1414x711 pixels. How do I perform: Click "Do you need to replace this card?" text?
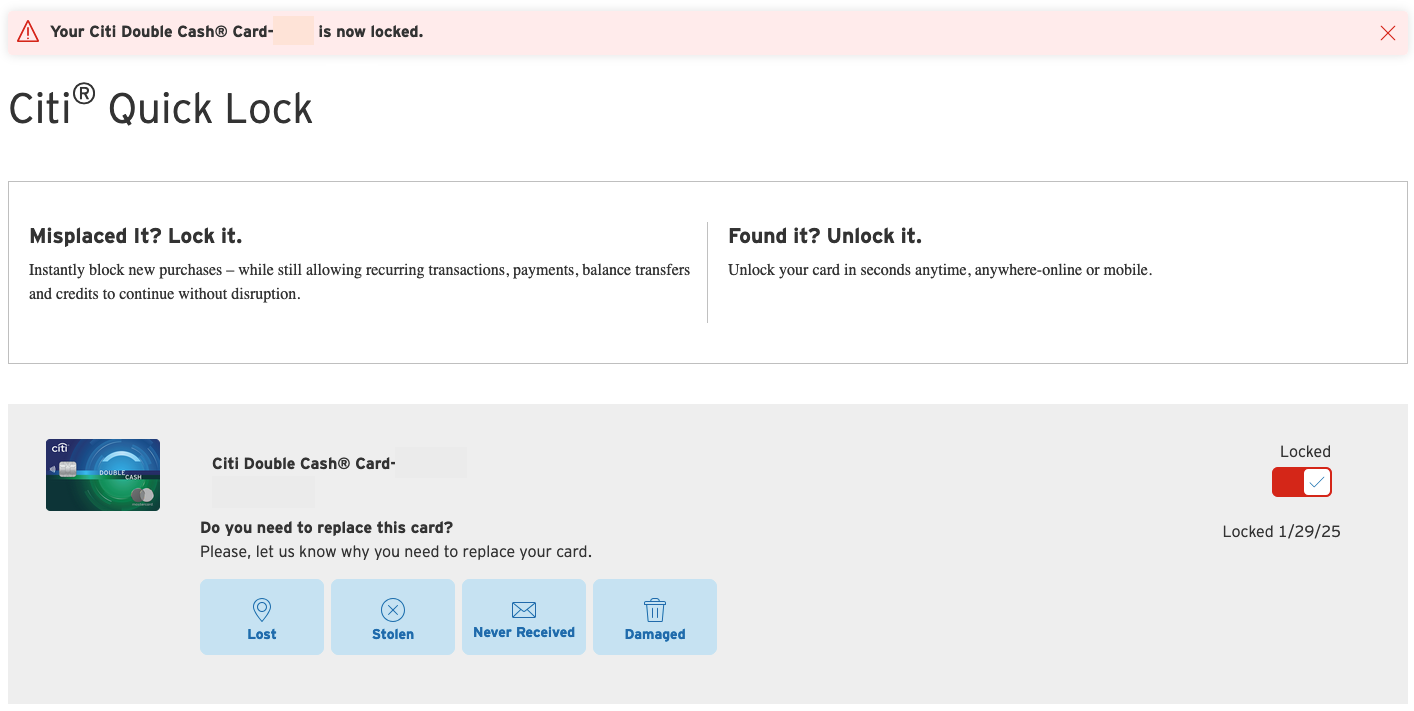tap(327, 528)
